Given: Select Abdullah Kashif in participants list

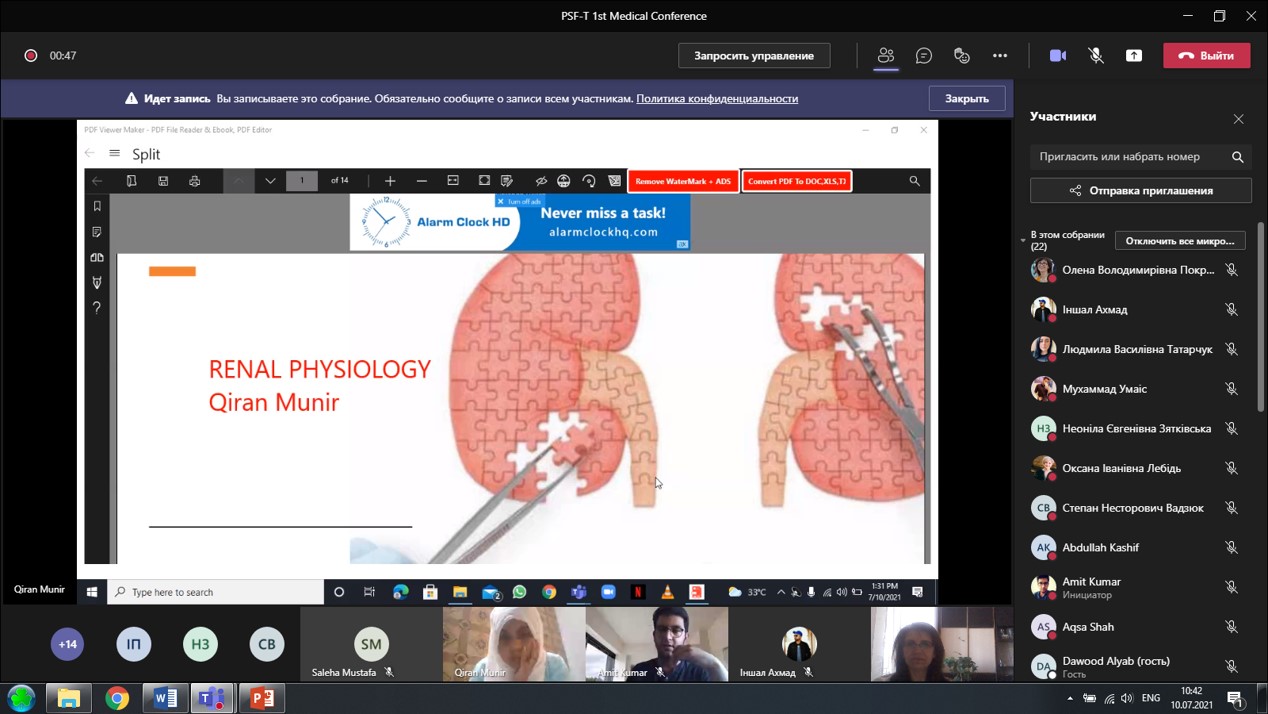Looking at the screenshot, I should pyautogui.click(x=1100, y=548).
